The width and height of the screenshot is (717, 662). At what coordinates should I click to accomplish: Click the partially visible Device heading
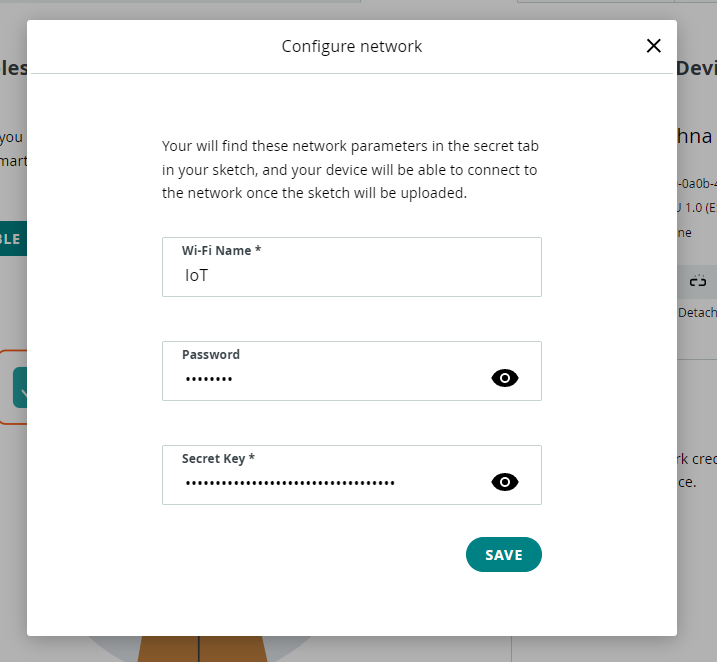[x=697, y=68]
